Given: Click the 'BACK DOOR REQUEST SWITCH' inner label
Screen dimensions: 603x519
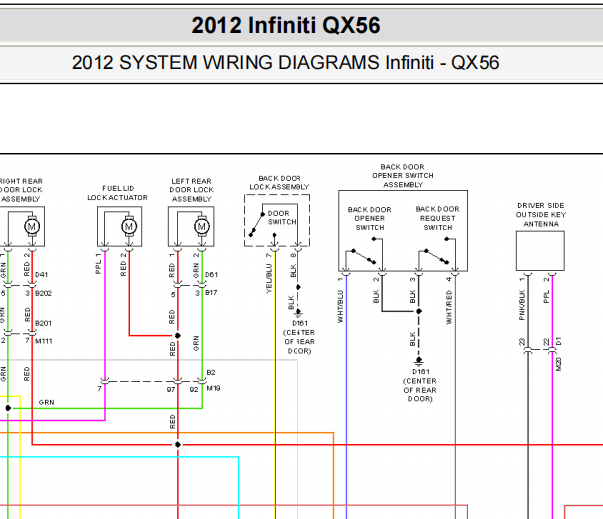Looking at the screenshot, I should pos(438,218).
